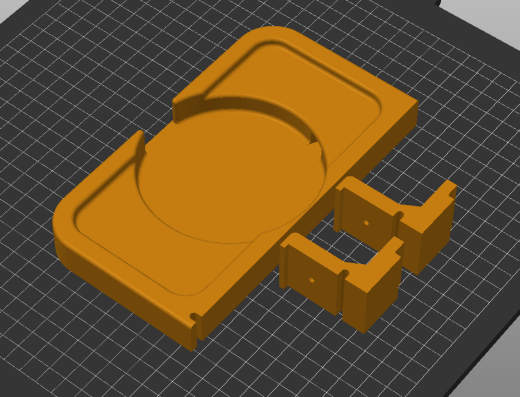Viewport: 520px width, 397px height.
Task: Click the bed gap between tray's left arms
Action: tap(157, 122)
